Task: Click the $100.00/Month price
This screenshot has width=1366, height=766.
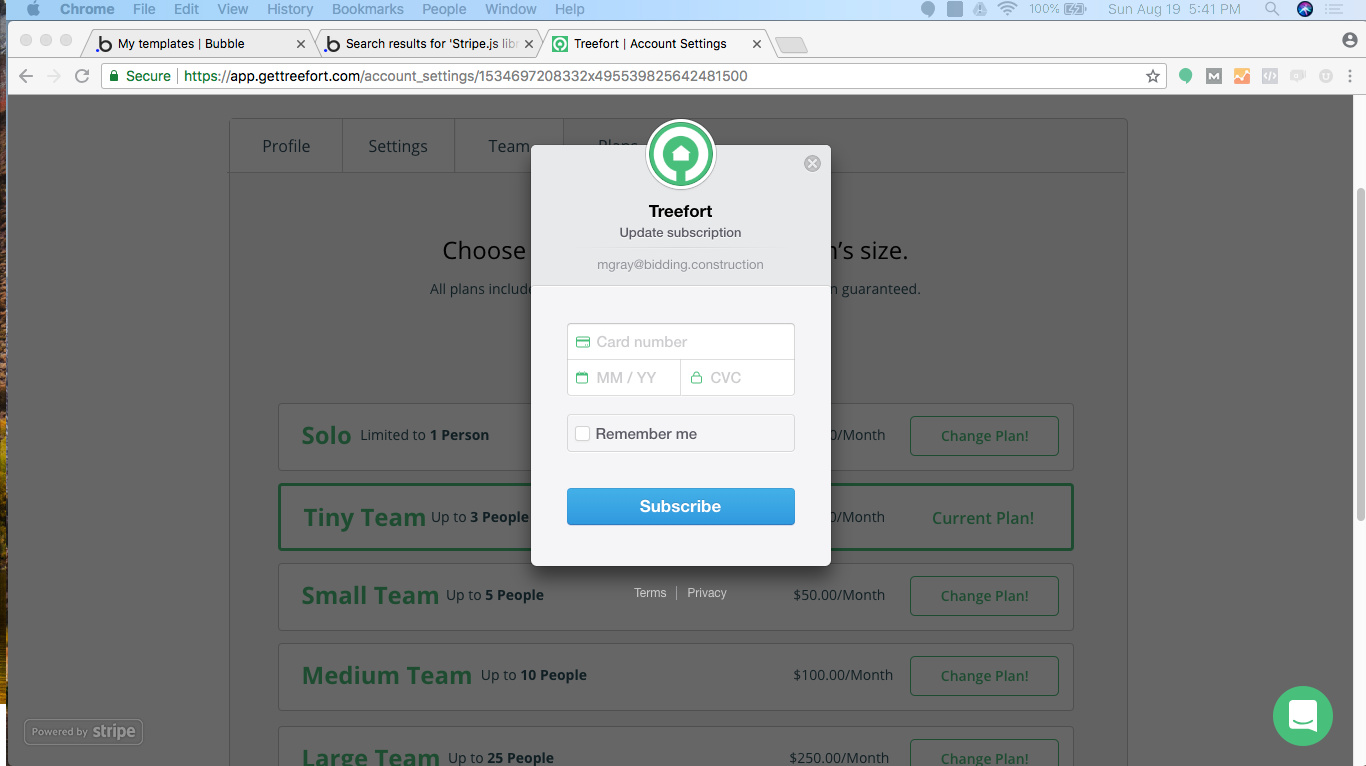Action: click(x=843, y=675)
